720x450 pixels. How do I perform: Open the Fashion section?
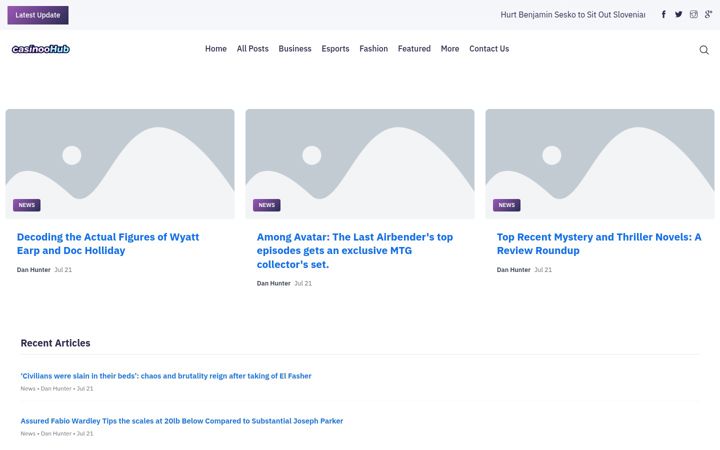[x=373, y=49]
